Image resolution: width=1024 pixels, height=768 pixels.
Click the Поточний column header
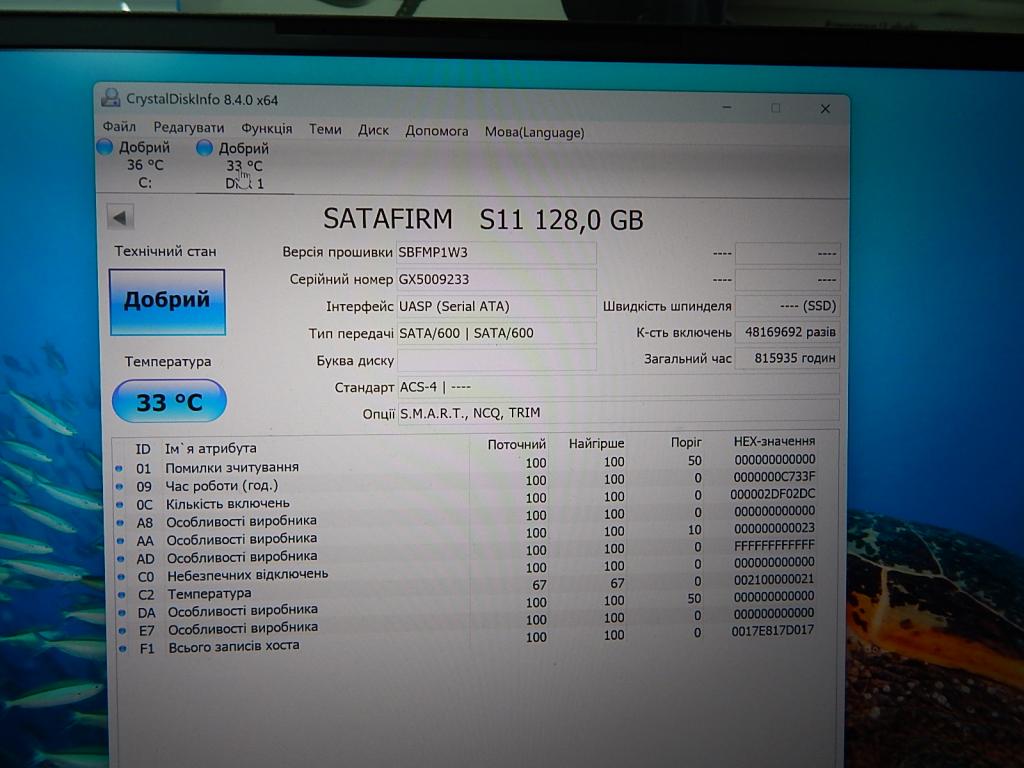point(516,445)
